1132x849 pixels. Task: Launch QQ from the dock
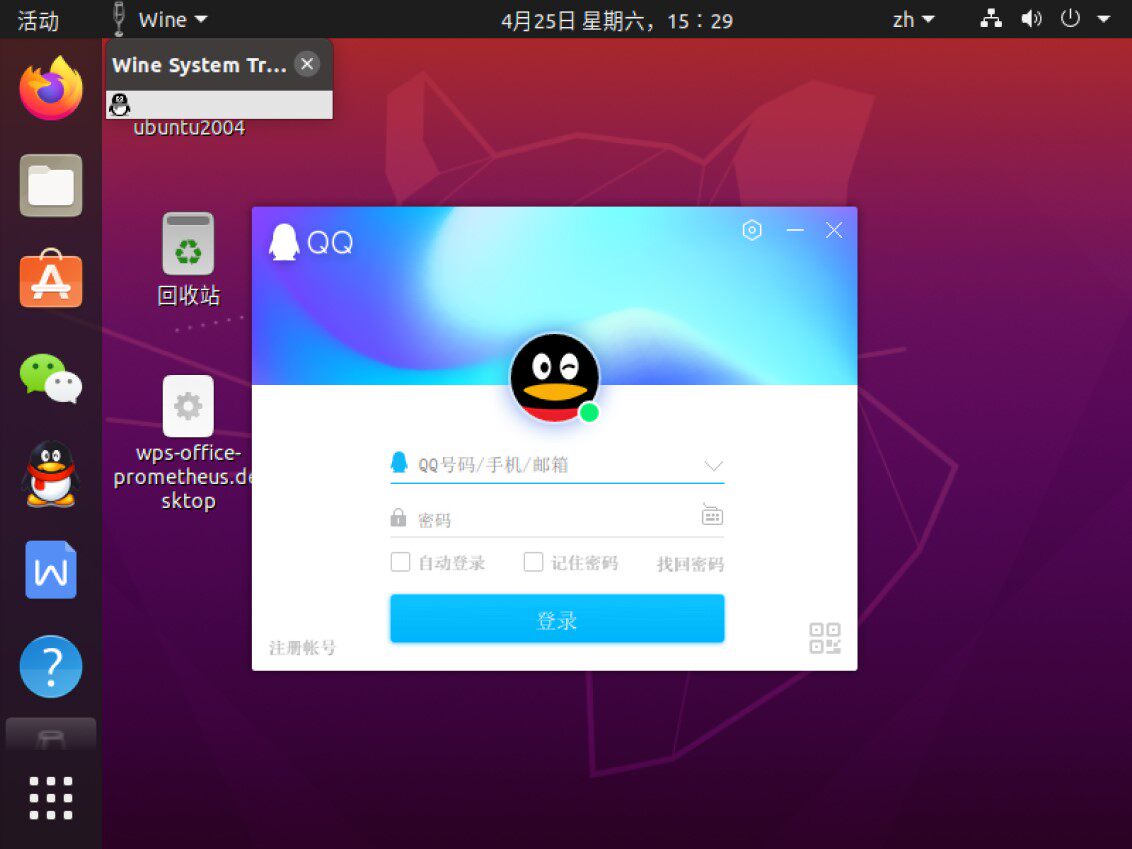pyautogui.click(x=51, y=474)
